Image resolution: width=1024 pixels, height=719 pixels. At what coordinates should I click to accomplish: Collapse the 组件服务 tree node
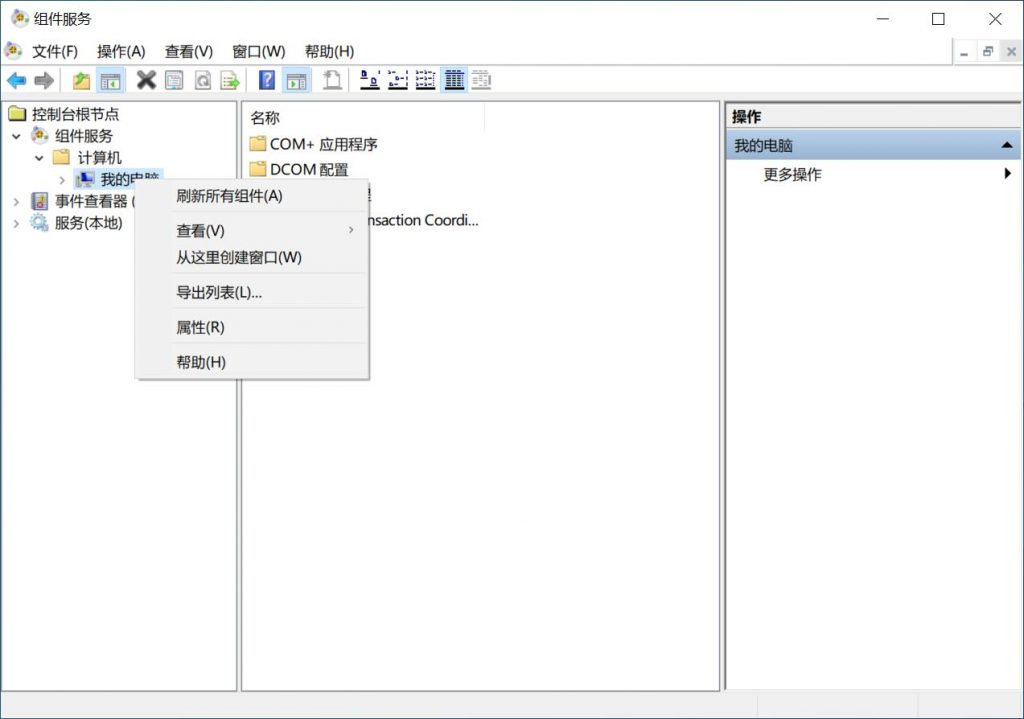pyautogui.click(x=16, y=136)
